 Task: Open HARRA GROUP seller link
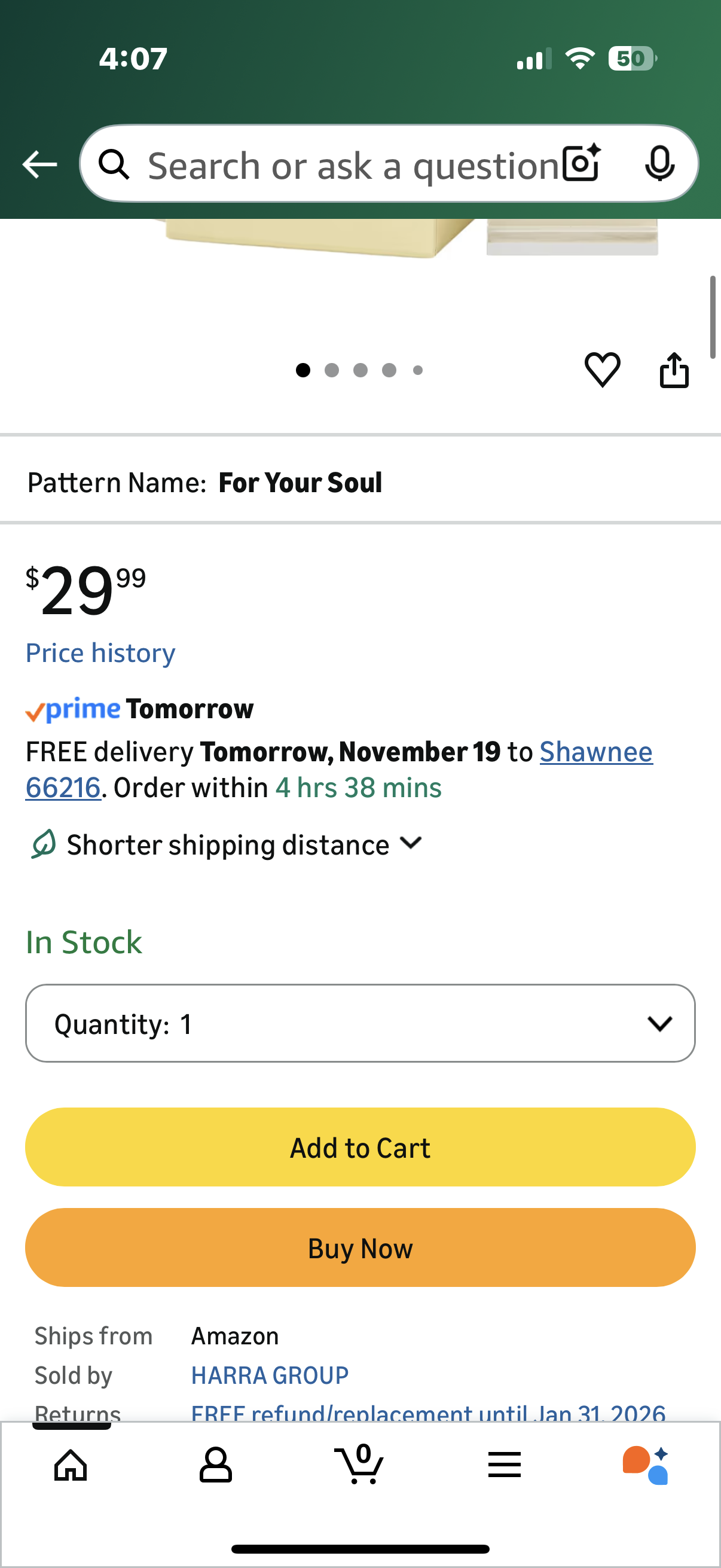[x=270, y=1375]
